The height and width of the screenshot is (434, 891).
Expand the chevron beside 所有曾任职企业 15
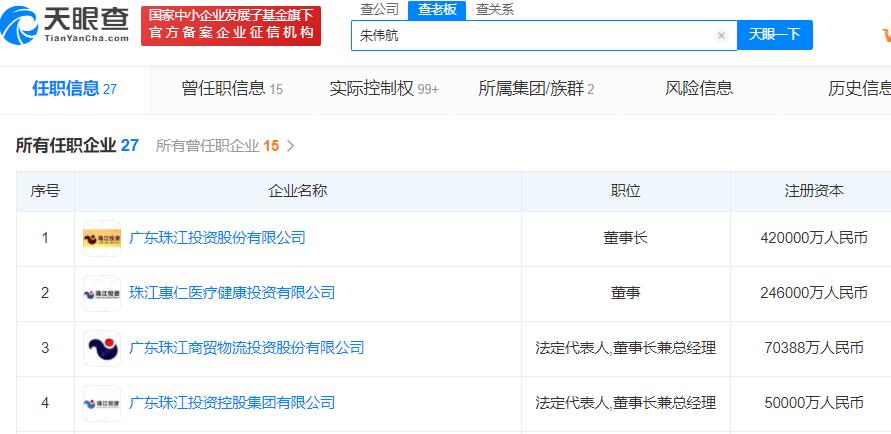click(x=290, y=146)
